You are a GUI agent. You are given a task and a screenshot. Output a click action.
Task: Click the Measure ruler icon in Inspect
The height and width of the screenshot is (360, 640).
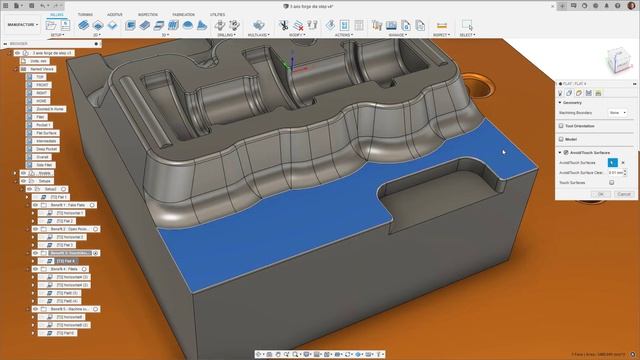441,25
